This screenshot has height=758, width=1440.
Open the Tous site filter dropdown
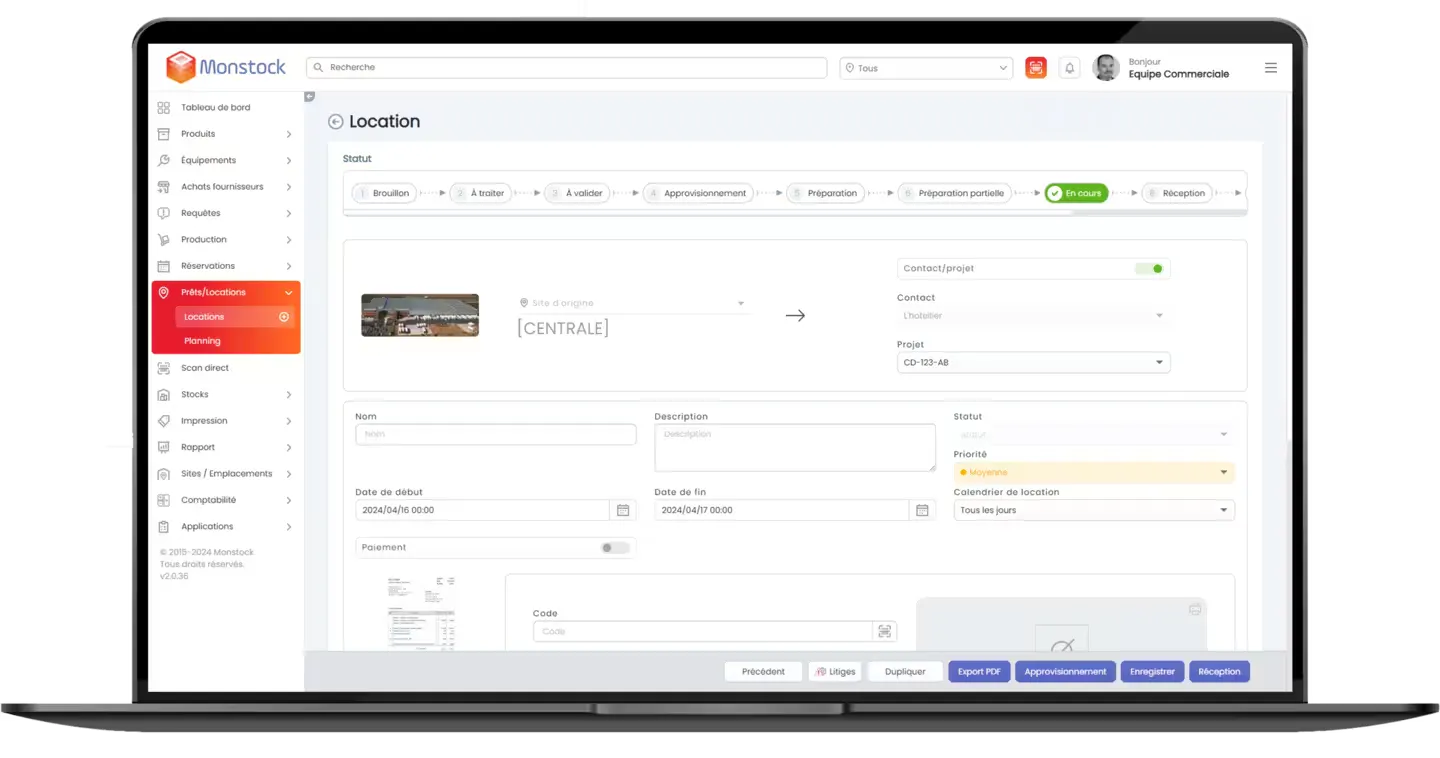point(926,68)
